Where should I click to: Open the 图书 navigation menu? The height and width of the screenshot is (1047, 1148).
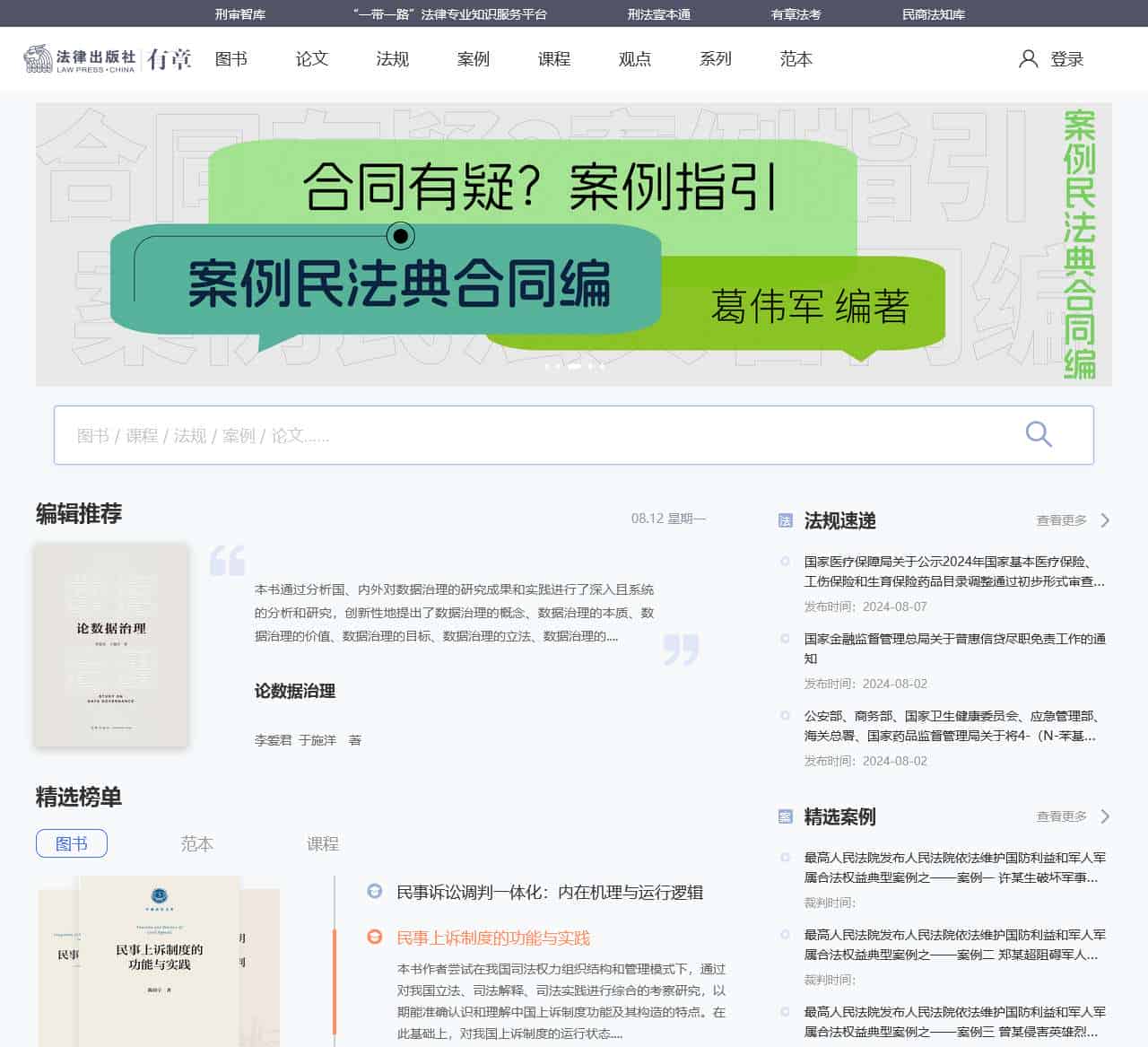point(231,59)
